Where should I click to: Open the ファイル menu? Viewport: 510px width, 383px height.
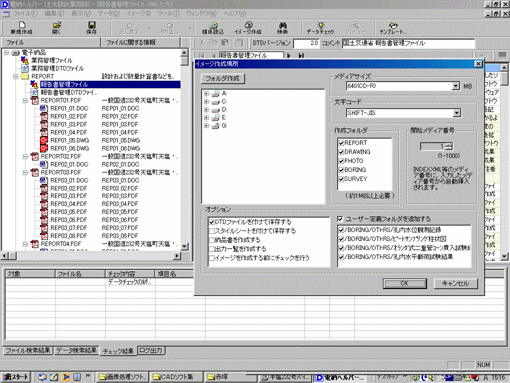25,14
